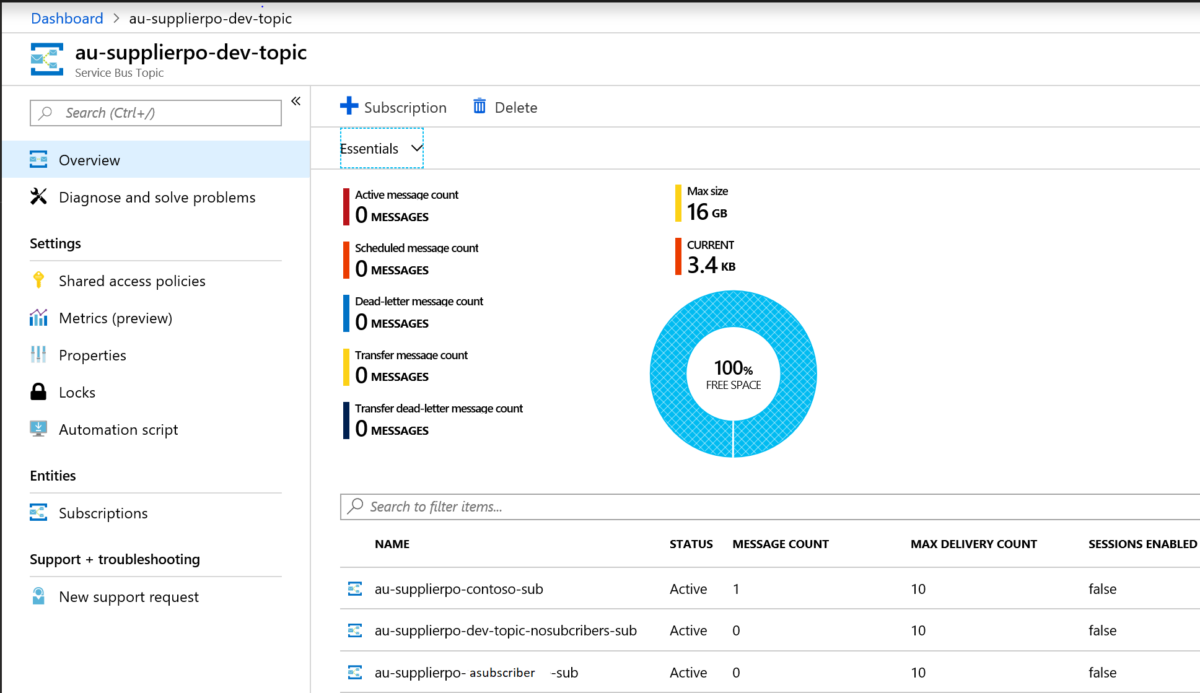Click the + Subscription button
This screenshot has height=693, width=1200.
click(x=394, y=106)
